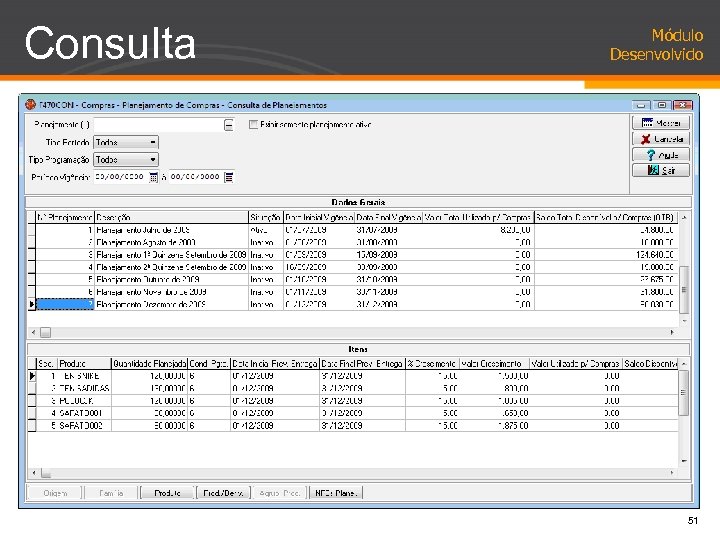This screenshot has height=540, width=720.
Task: Click the Saldo Total Disponível p/ Compras header
Action: [606, 218]
